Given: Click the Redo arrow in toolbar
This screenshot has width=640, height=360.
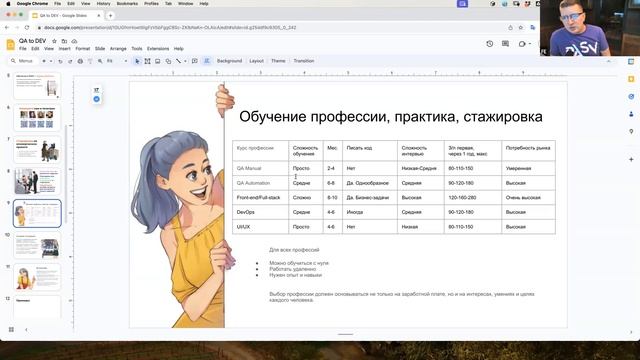Looking at the screenshot, I should [70, 61].
